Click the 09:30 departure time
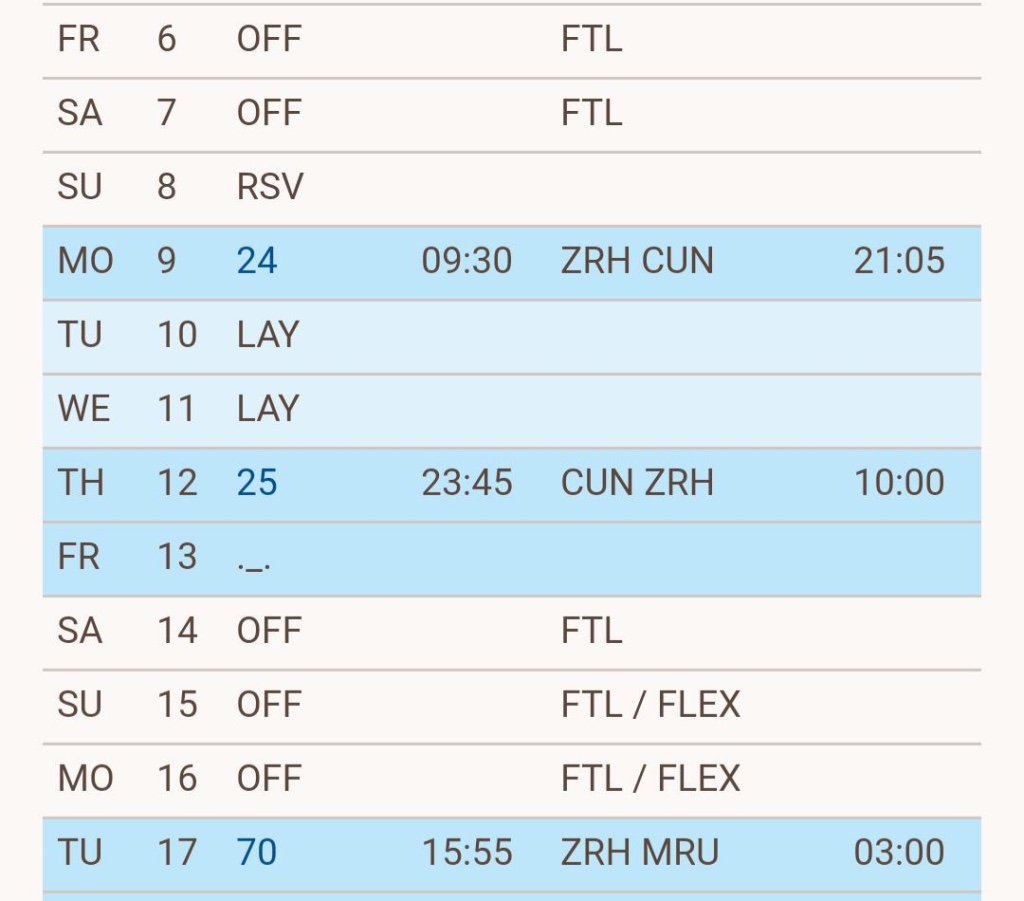 (x=466, y=262)
